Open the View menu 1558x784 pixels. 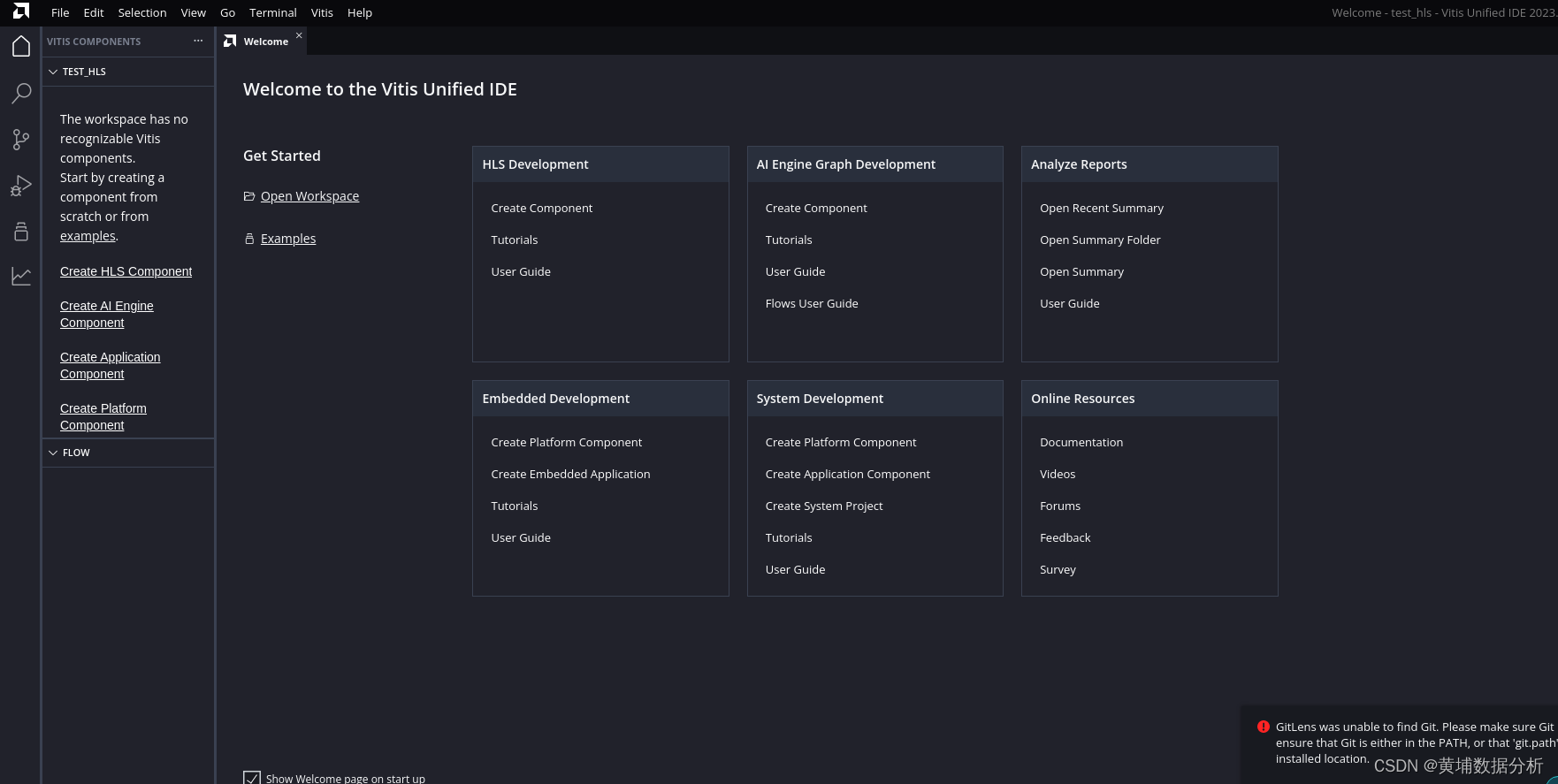pyautogui.click(x=194, y=12)
